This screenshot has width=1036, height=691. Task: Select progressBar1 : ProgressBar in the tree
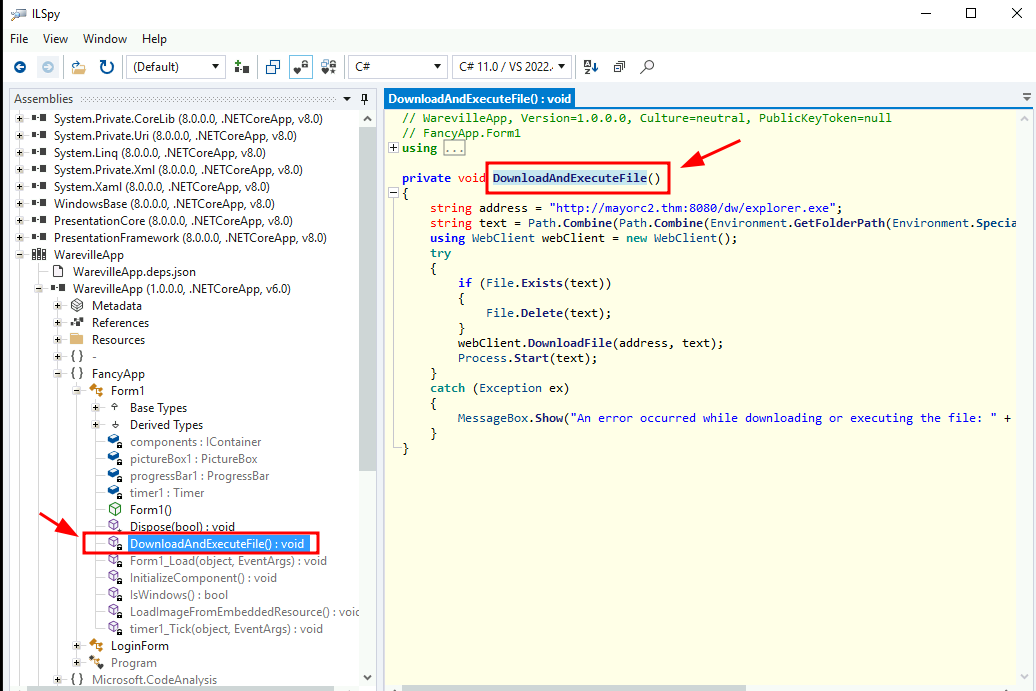point(200,476)
